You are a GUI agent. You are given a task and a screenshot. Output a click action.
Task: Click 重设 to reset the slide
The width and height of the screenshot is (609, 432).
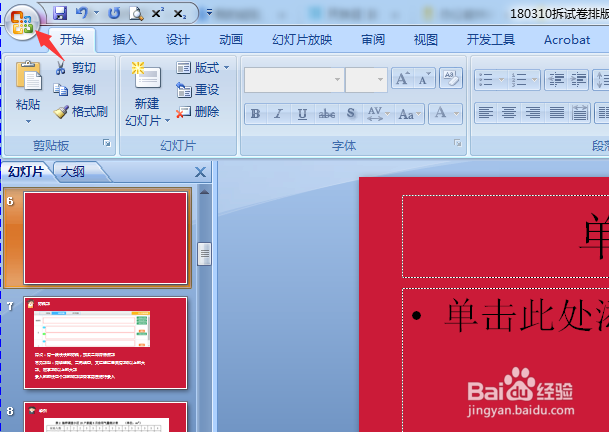[x=198, y=90]
